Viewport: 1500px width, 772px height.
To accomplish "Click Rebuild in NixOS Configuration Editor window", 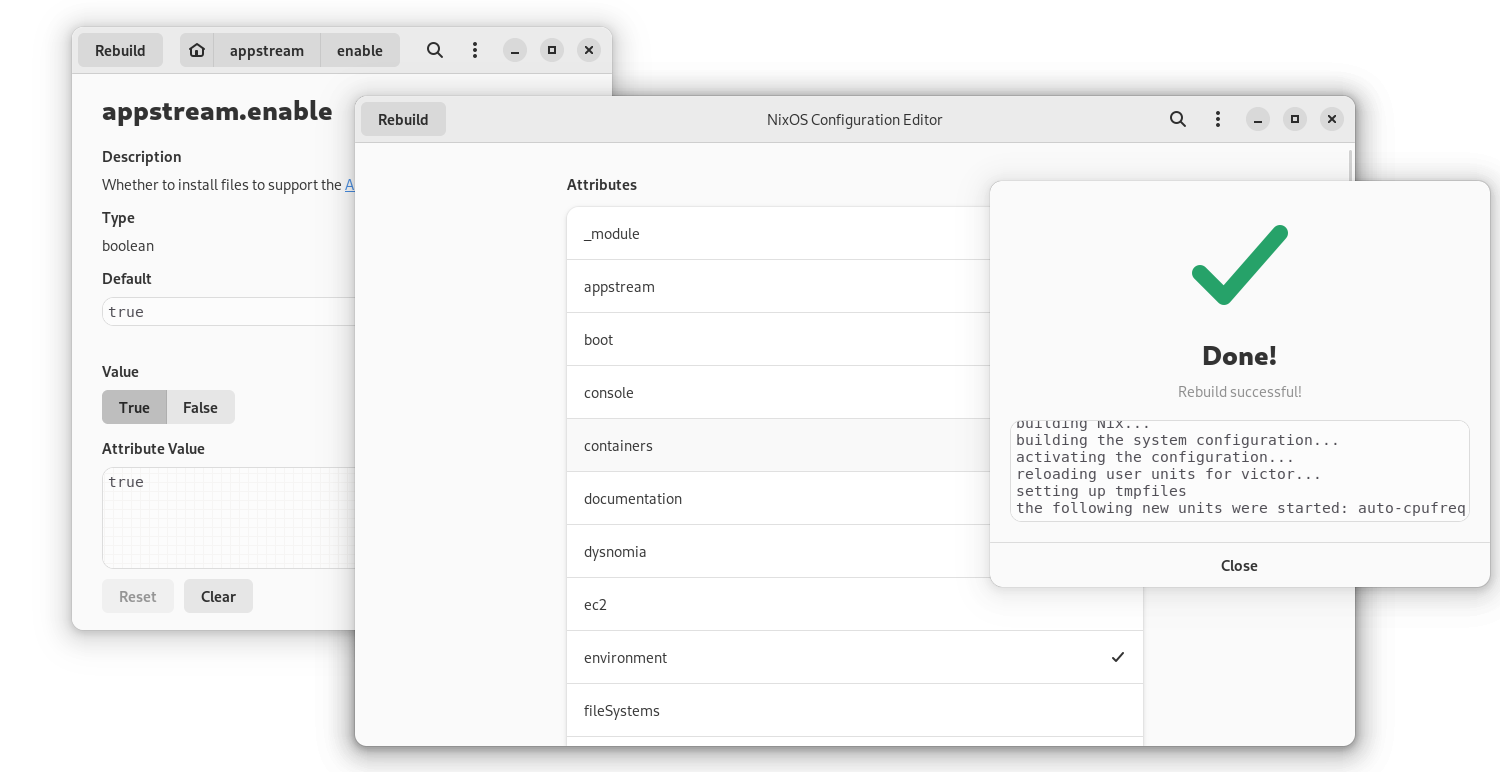I will click(x=403, y=119).
